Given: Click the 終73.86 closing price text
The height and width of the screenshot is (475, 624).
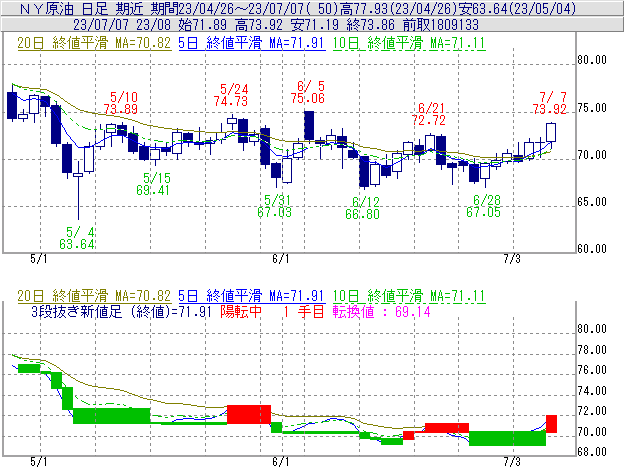Looking at the screenshot, I should point(370,25).
